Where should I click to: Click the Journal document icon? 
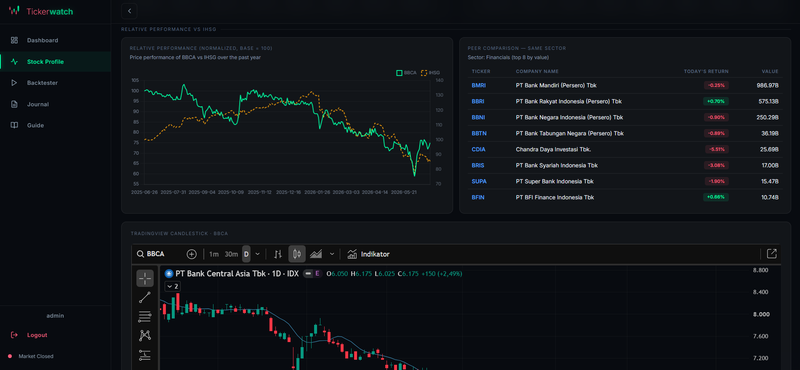14,104
